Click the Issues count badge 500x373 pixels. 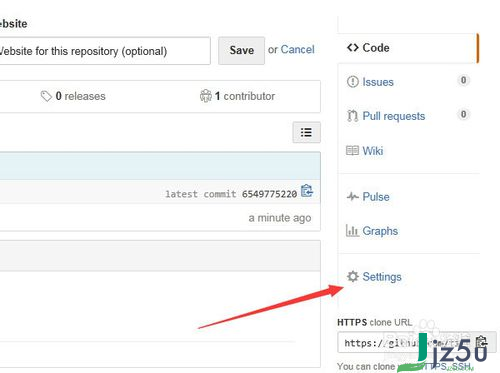[x=463, y=80]
